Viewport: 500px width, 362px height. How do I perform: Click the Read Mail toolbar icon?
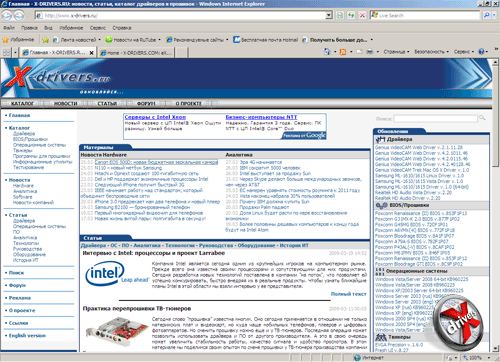pyautogui.click(x=359, y=52)
